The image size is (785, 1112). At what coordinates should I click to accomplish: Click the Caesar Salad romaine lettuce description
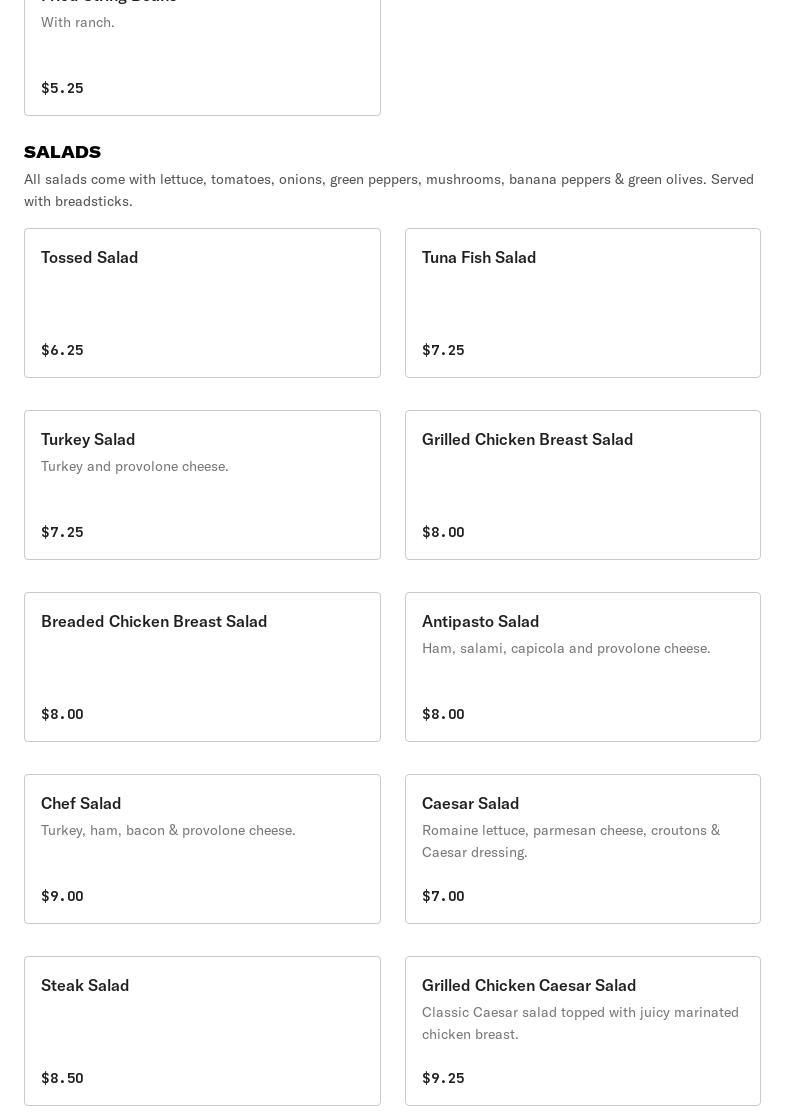571,841
